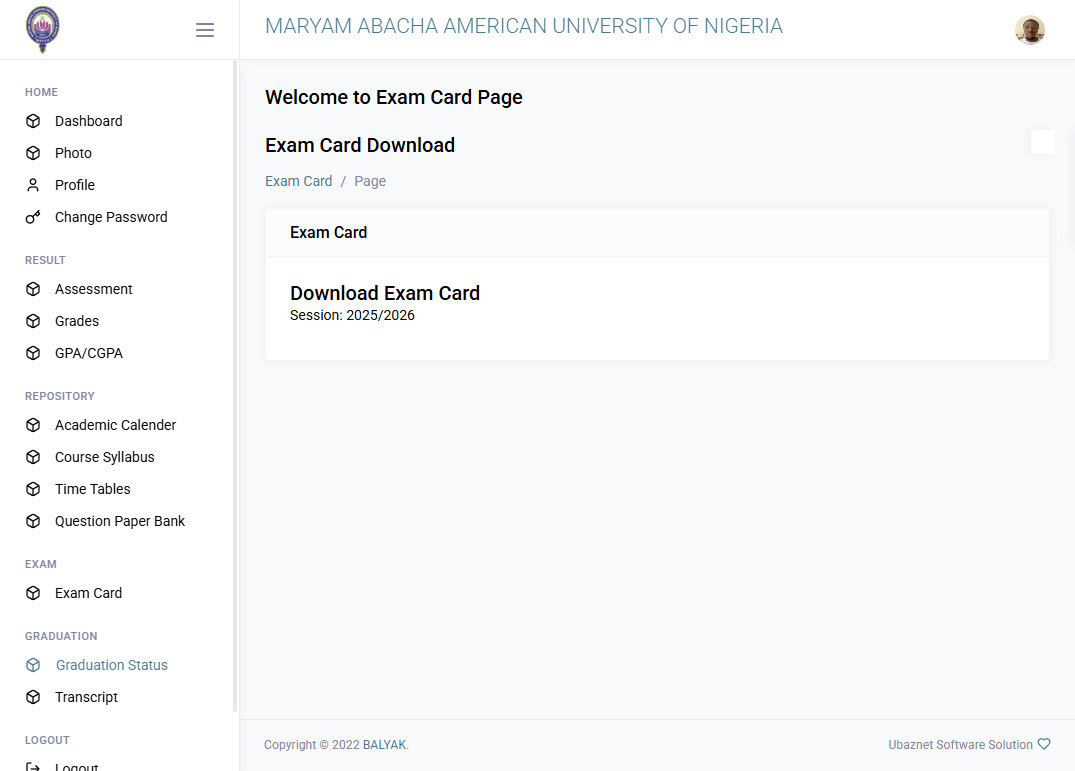Click the Exam Card sidebar cube icon
The width and height of the screenshot is (1075, 771).
[33, 593]
